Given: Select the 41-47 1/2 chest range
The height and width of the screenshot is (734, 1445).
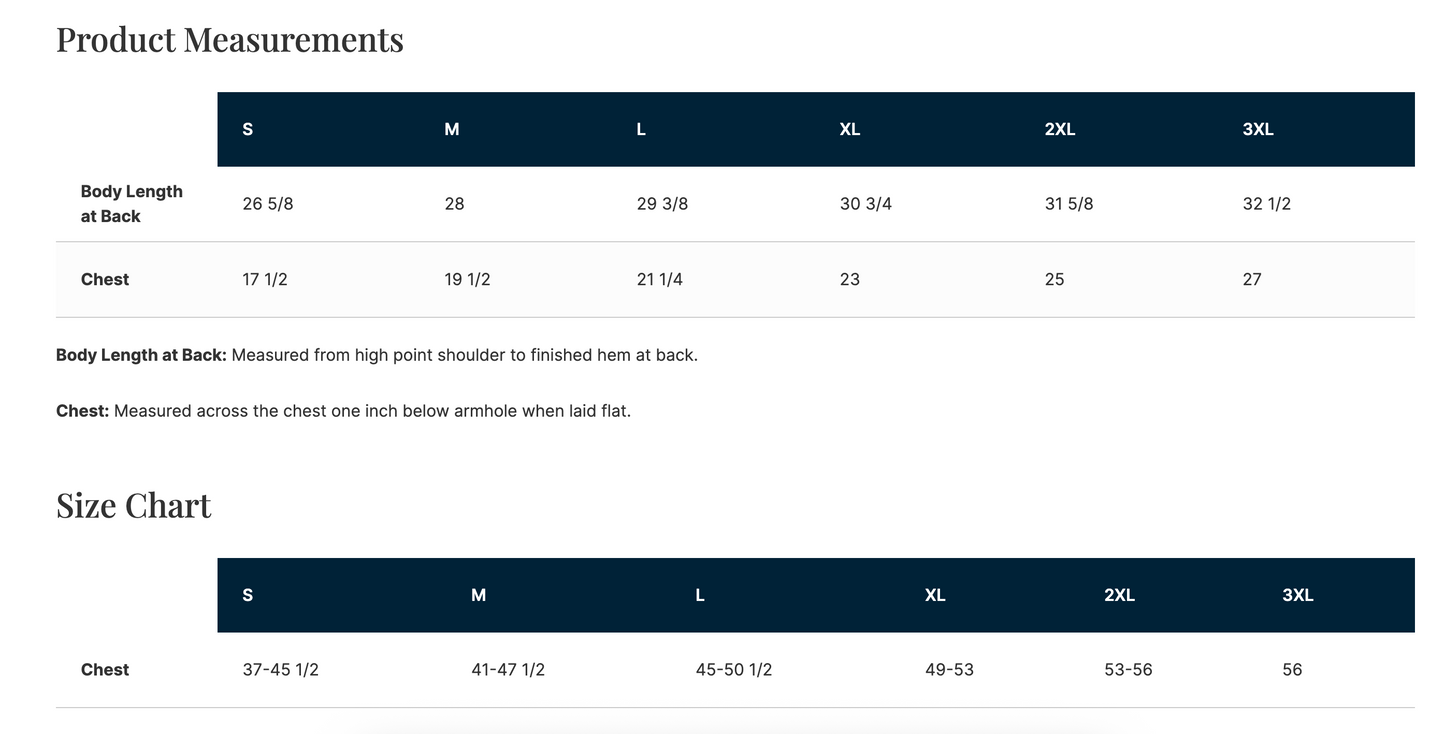Looking at the screenshot, I should tap(508, 670).
